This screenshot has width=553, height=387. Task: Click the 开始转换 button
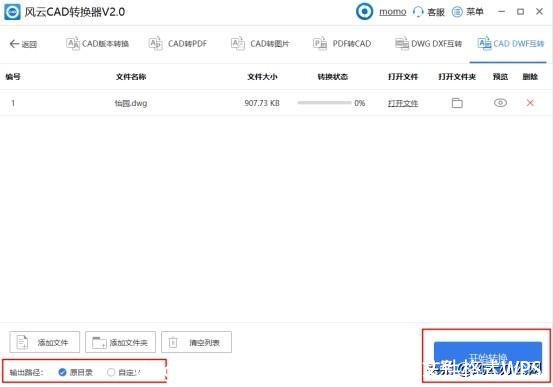coord(488,357)
